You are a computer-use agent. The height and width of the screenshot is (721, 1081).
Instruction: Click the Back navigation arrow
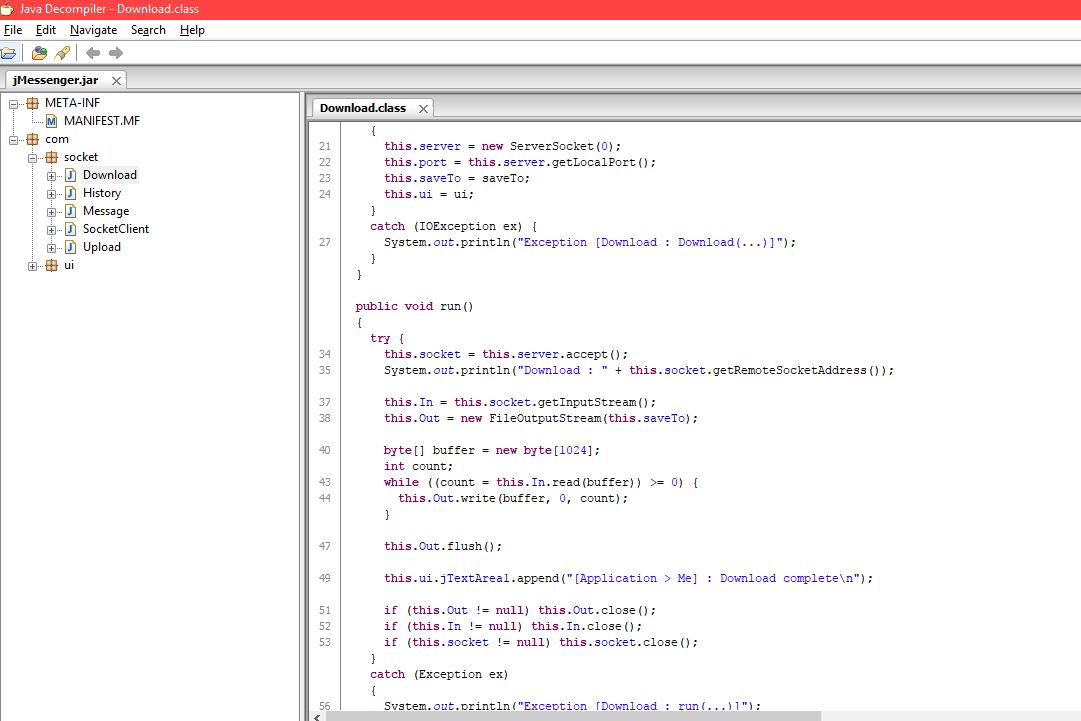(91, 53)
